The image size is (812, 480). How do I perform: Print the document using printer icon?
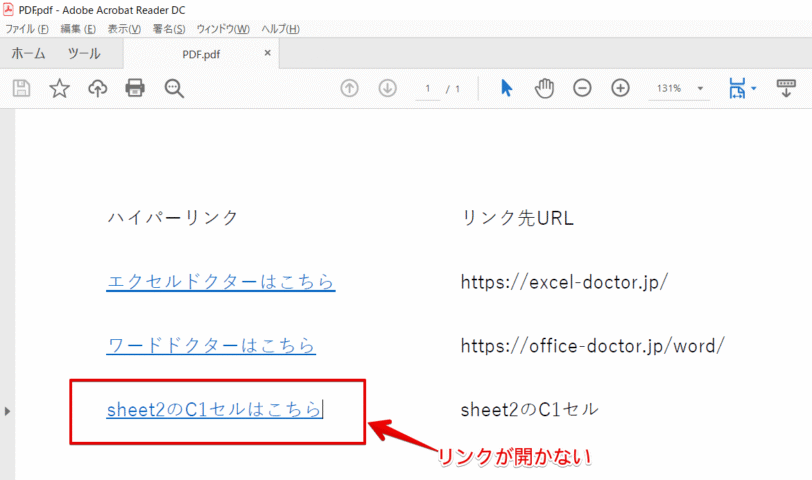click(x=135, y=88)
